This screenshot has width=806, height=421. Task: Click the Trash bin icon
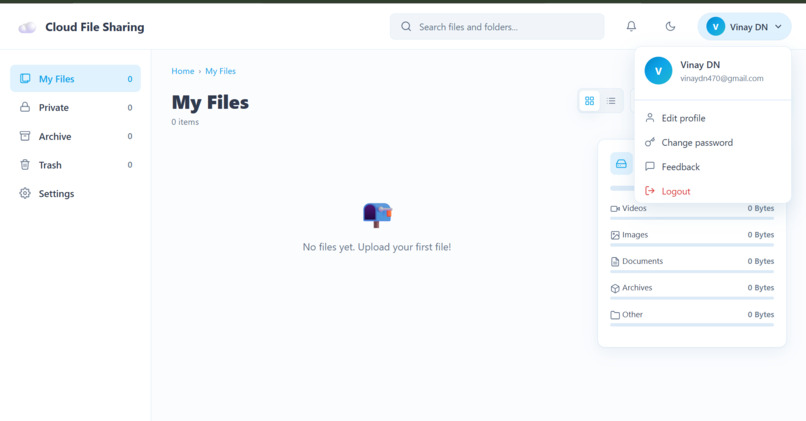[x=25, y=164]
